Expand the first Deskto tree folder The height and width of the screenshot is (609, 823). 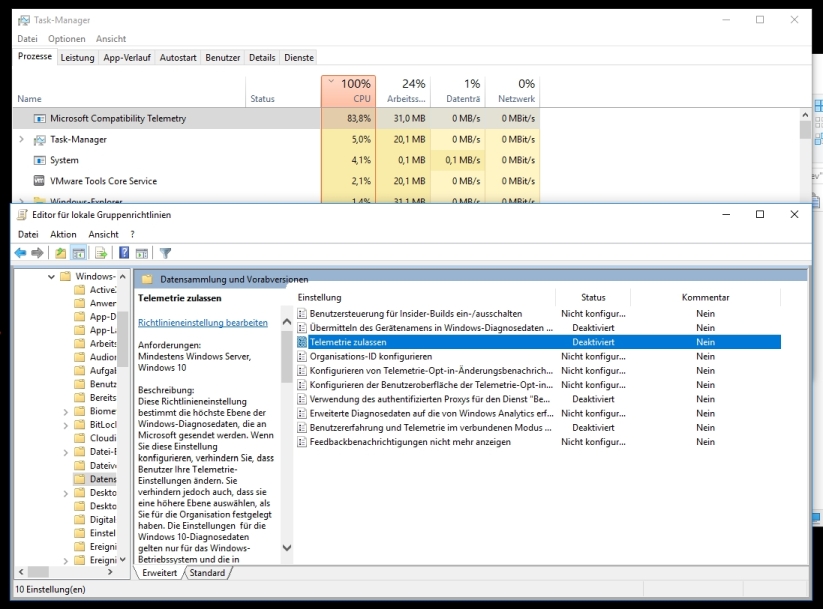[x=66, y=493]
